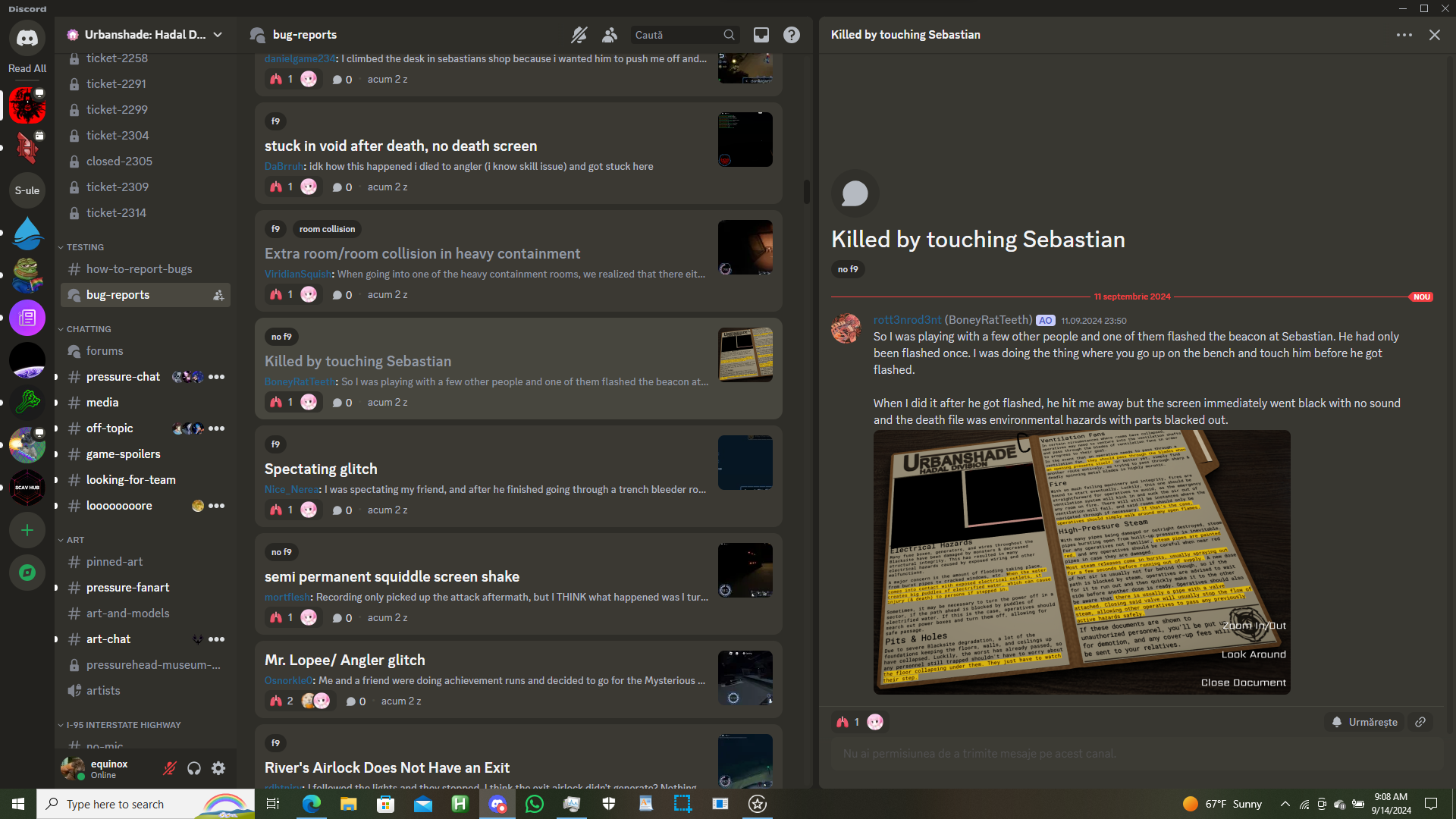1456x819 pixels.
Task: Open the Discord home direct messages icon
Action: pyautogui.click(x=27, y=38)
